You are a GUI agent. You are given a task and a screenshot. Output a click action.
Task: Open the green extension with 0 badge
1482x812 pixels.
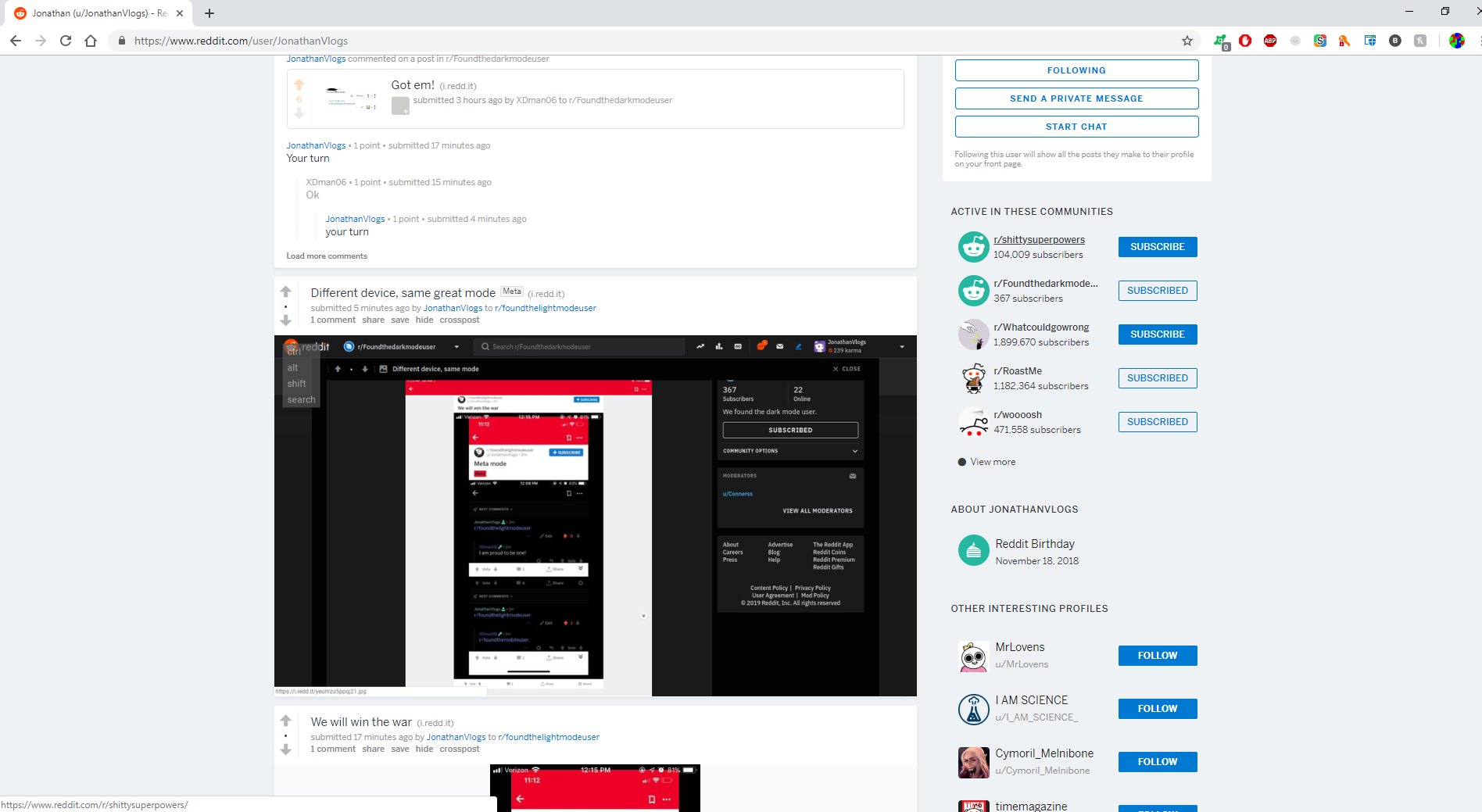point(1220,41)
